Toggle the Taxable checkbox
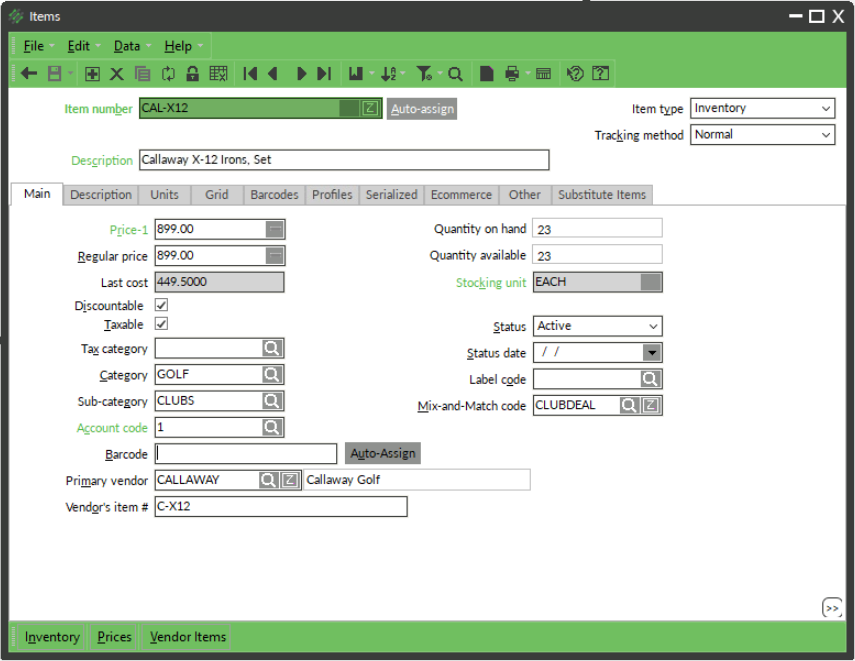This screenshot has width=855, height=661. click(x=161, y=324)
